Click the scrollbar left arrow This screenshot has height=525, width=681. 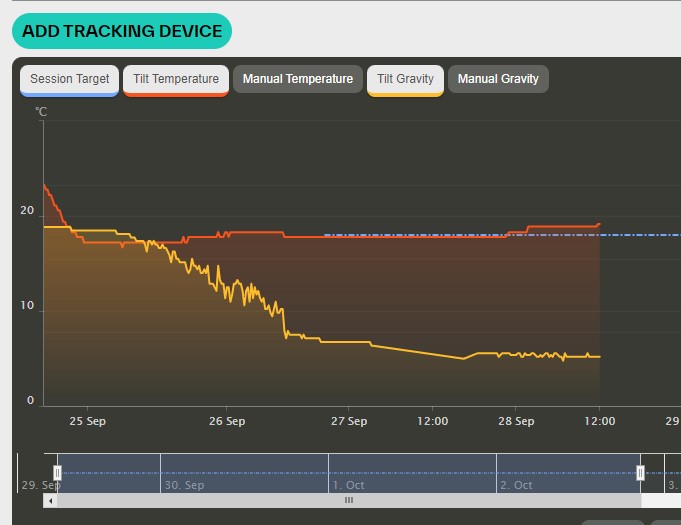click(x=51, y=500)
